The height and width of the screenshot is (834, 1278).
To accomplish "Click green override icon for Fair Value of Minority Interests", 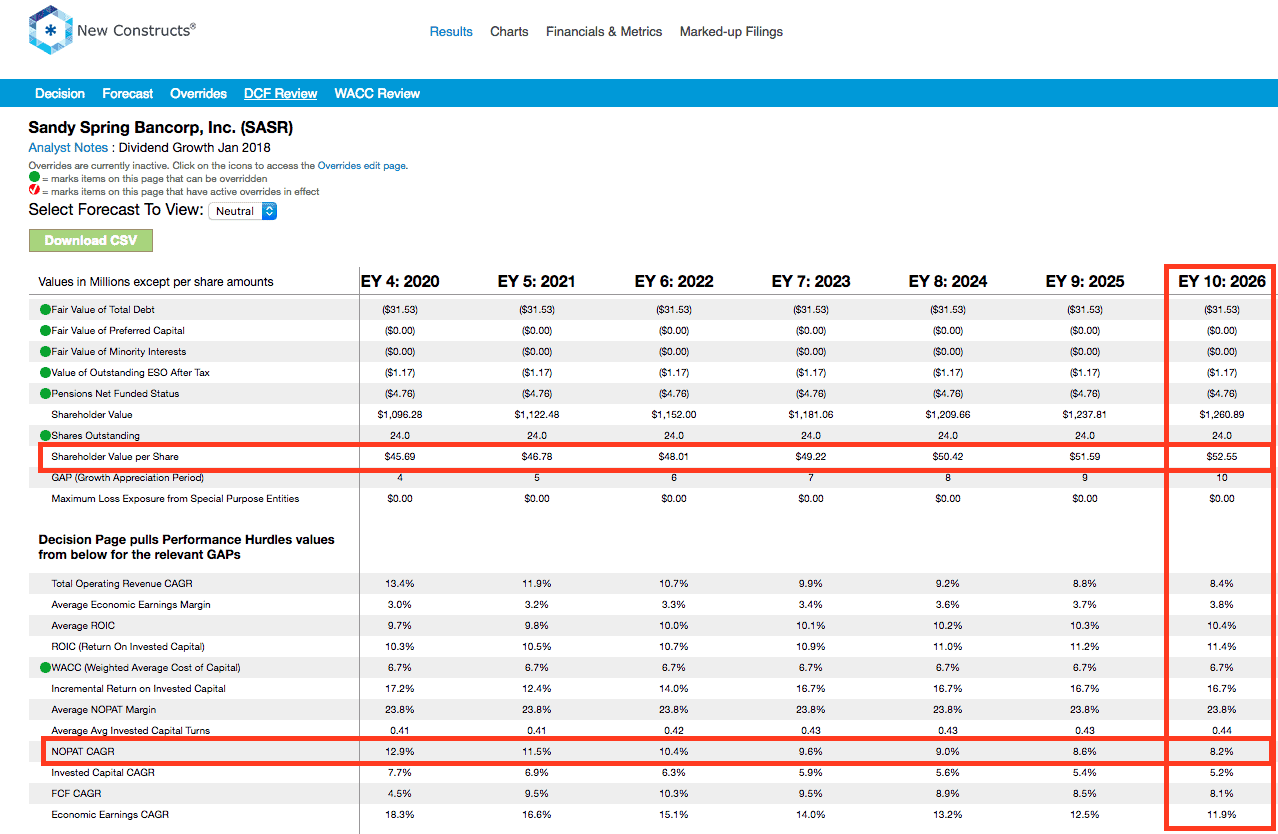I will pyautogui.click(x=45, y=352).
